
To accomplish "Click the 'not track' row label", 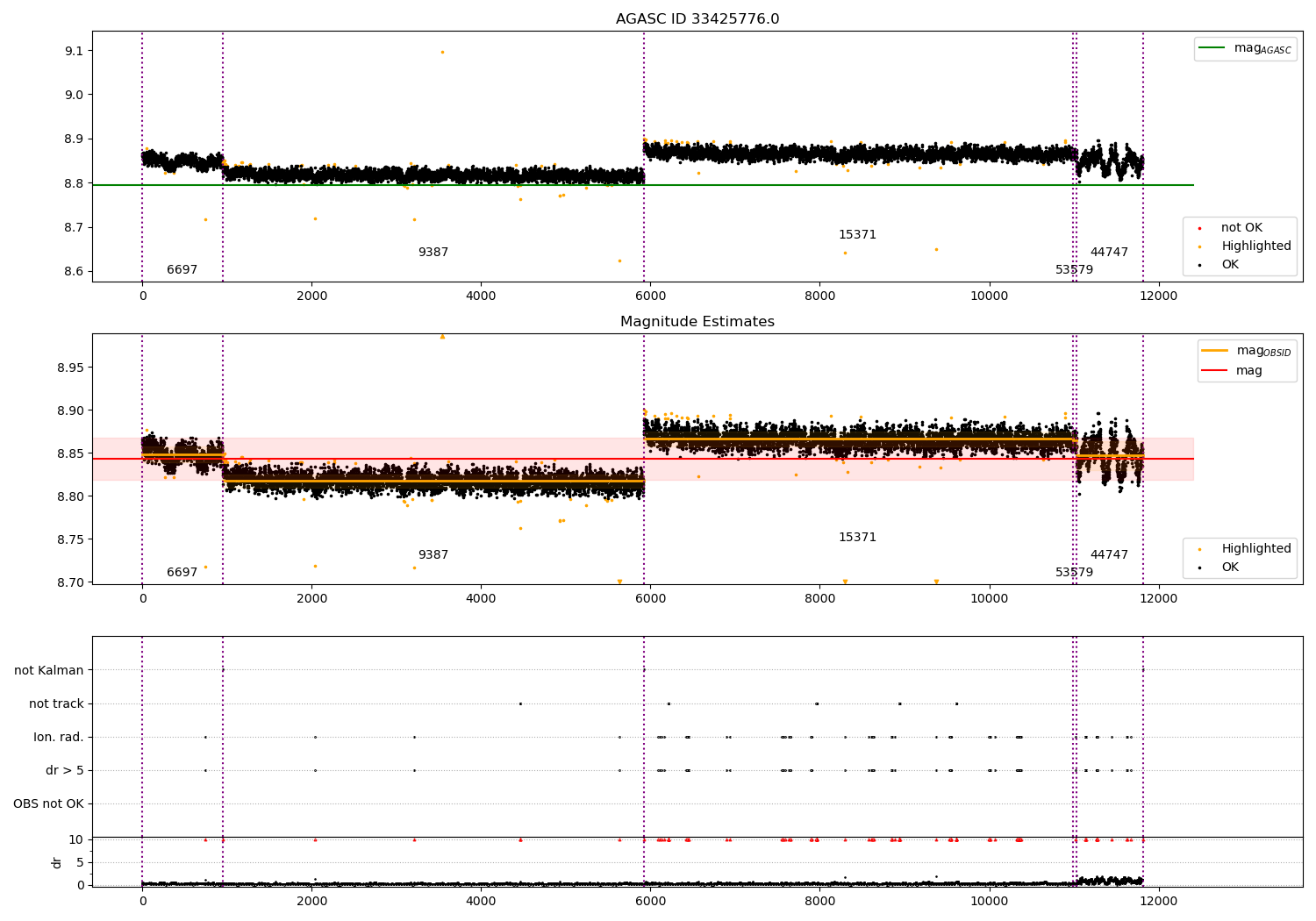I will click(56, 704).
